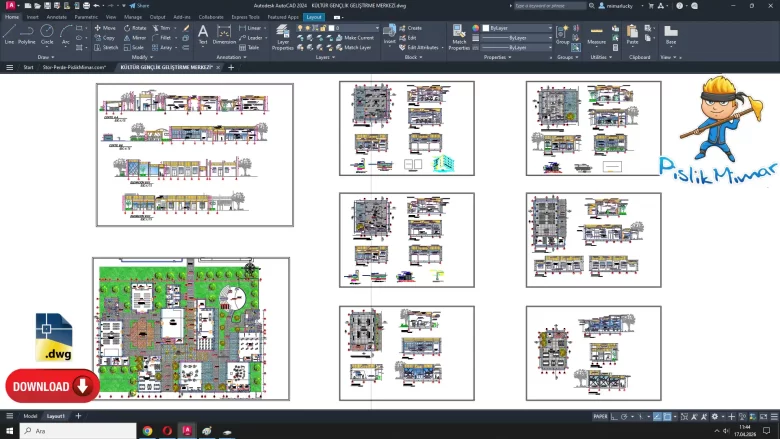
Task: Open the Annotate ribbon tab
Action: coord(57,17)
